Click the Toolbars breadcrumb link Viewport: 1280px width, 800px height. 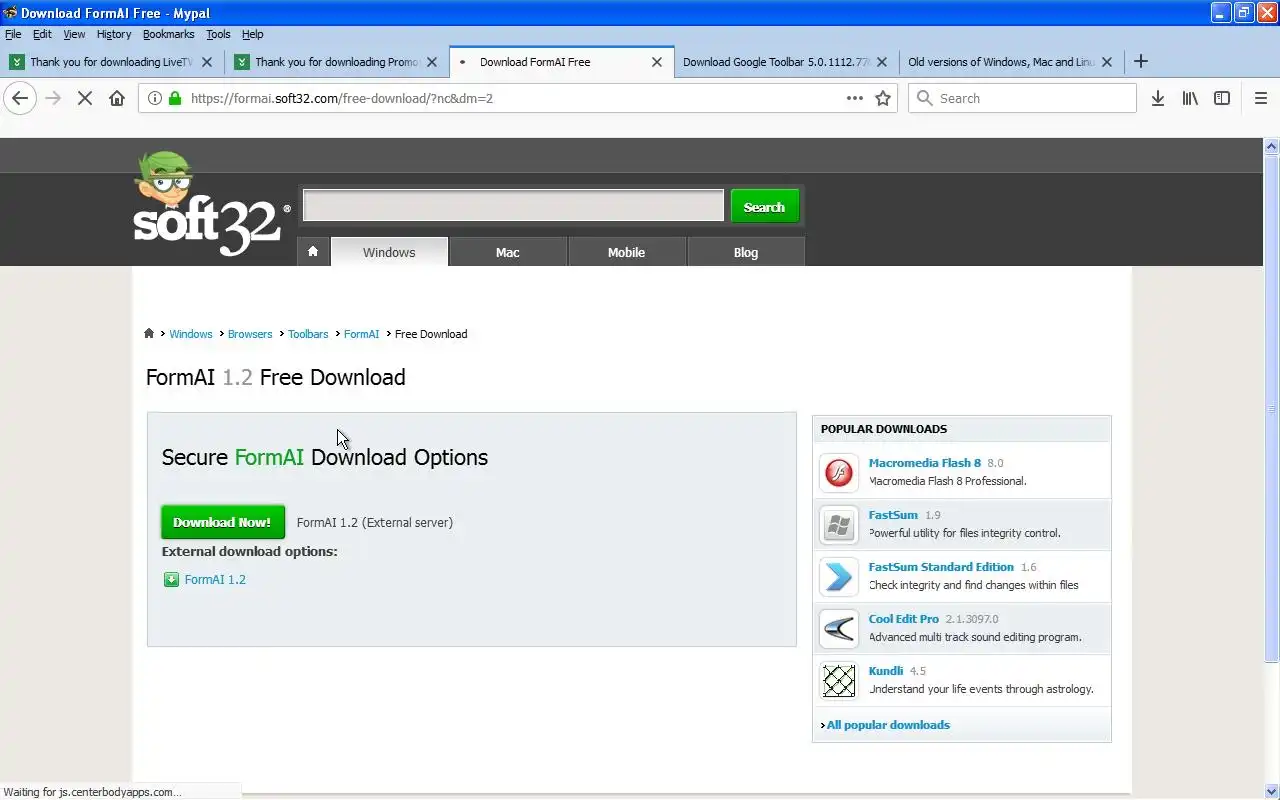click(x=308, y=334)
